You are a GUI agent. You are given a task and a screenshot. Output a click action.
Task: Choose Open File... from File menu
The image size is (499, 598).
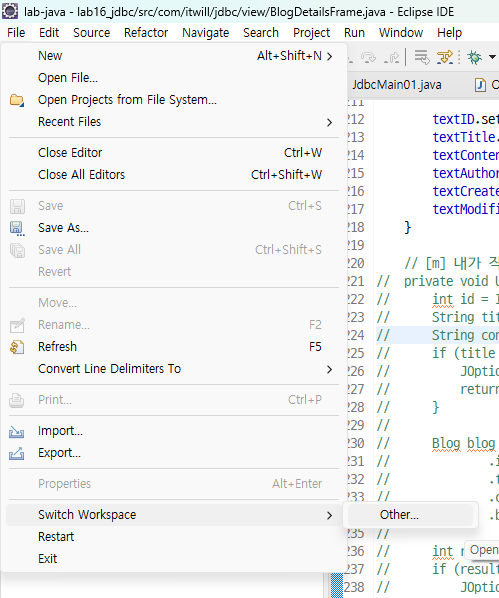174,78
